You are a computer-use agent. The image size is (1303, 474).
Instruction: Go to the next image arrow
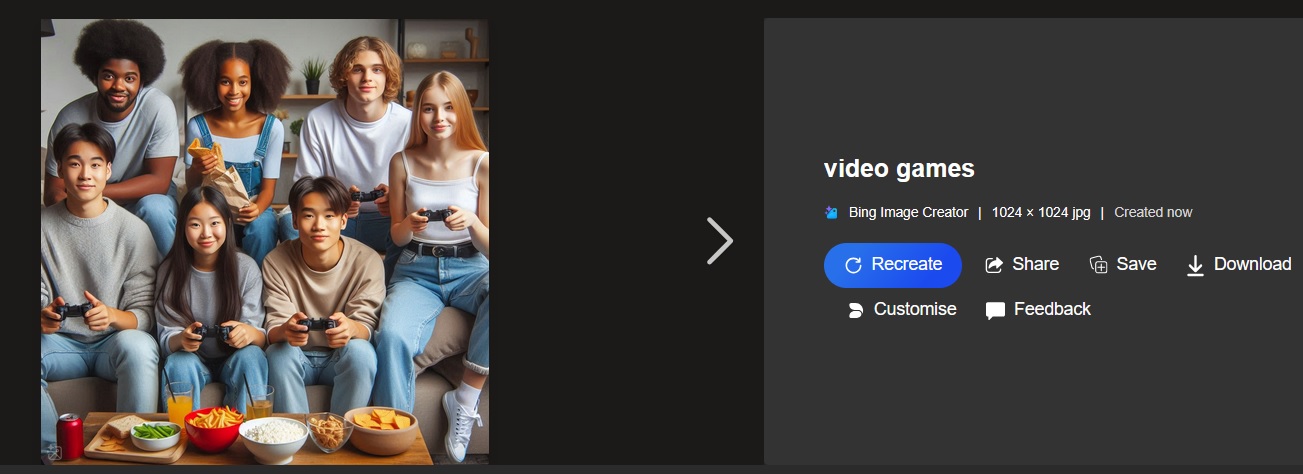tap(720, 241)
